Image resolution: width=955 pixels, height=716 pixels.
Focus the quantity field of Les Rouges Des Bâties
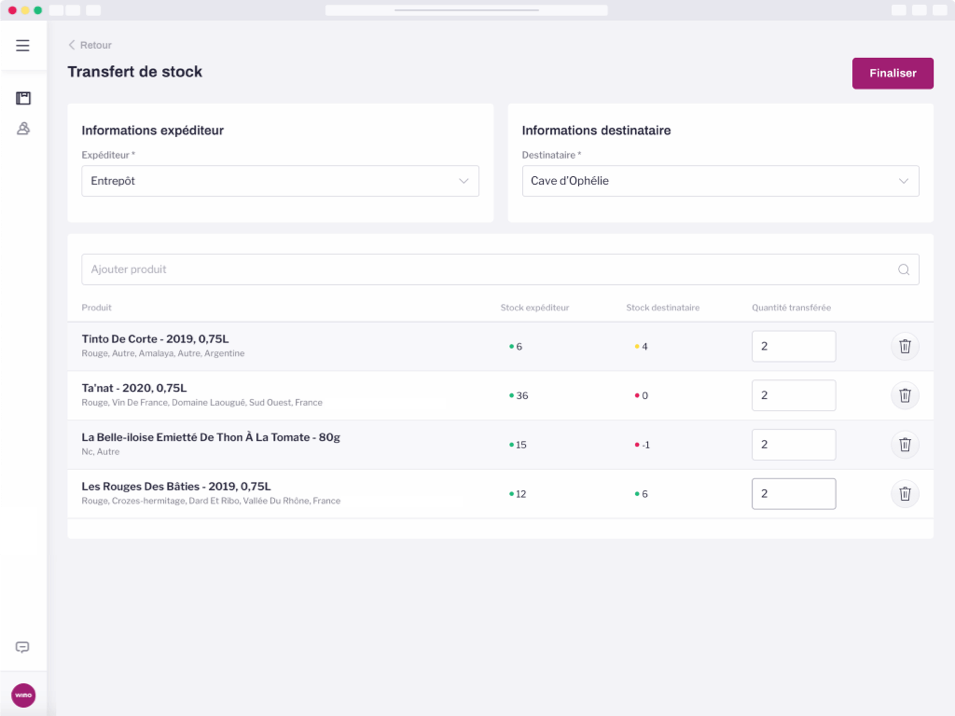click(793, 493)
